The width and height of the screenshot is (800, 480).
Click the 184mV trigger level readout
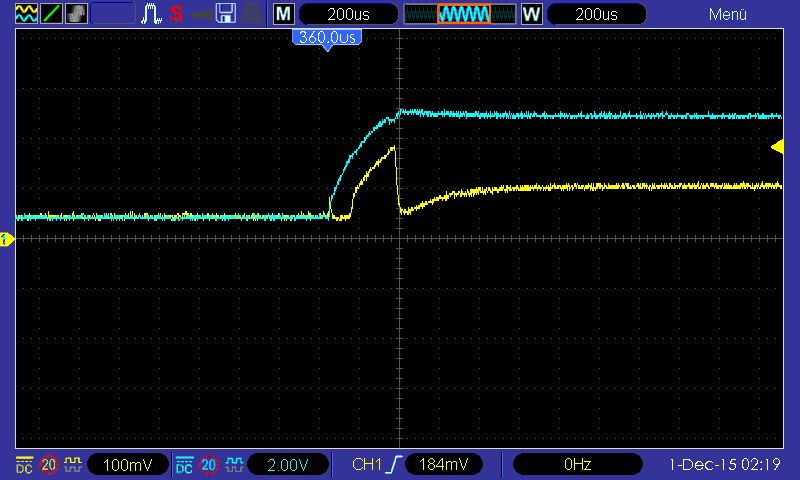point(441,464)
